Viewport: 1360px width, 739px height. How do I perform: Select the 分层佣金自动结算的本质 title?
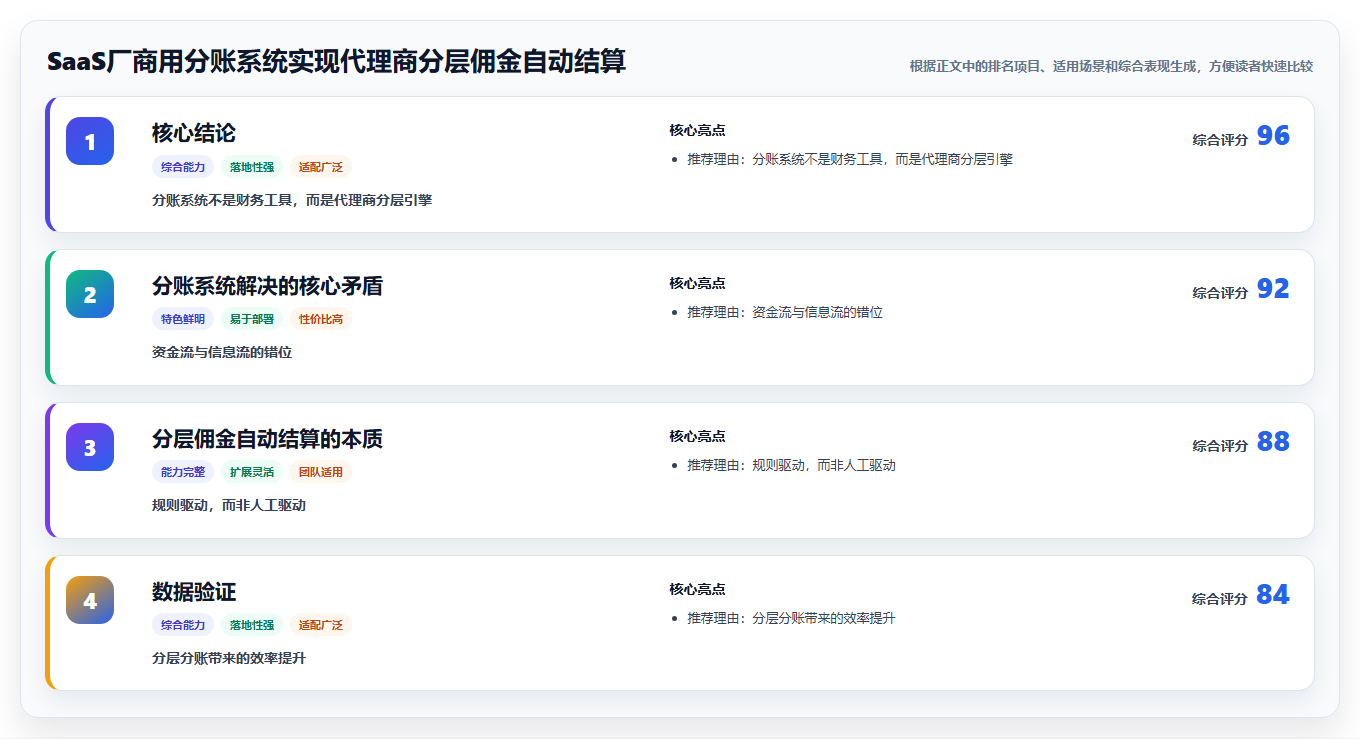267,439
